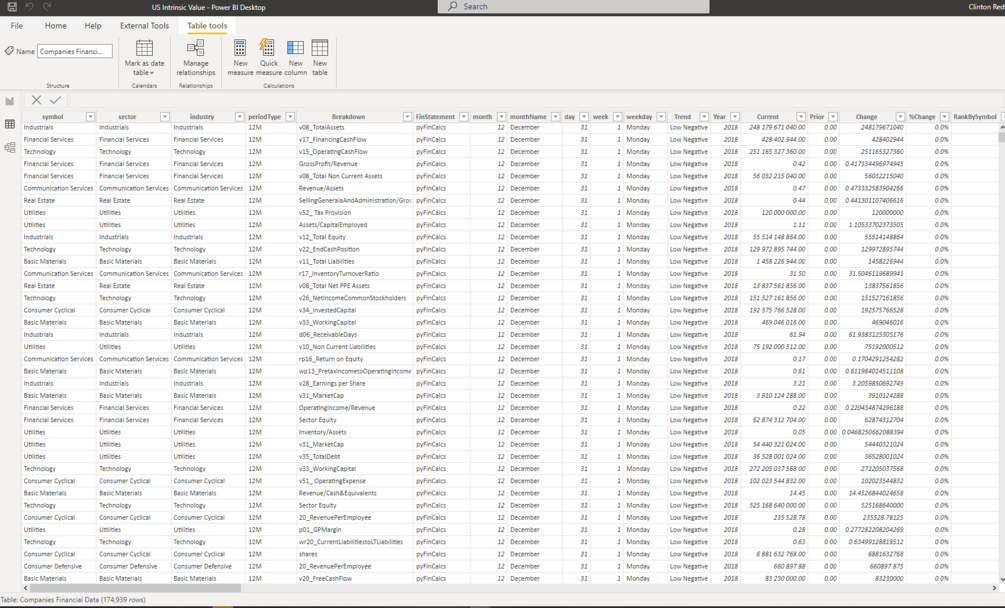Open industry column filter dropdown
The width and height of the screenshot is (1005, 608).
[x=239, y=117]
